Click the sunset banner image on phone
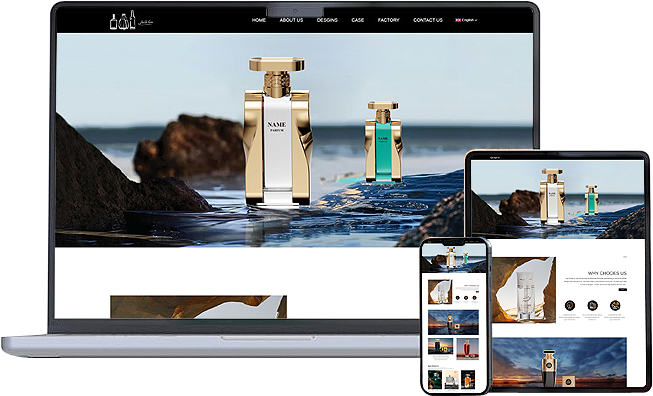 453,322
